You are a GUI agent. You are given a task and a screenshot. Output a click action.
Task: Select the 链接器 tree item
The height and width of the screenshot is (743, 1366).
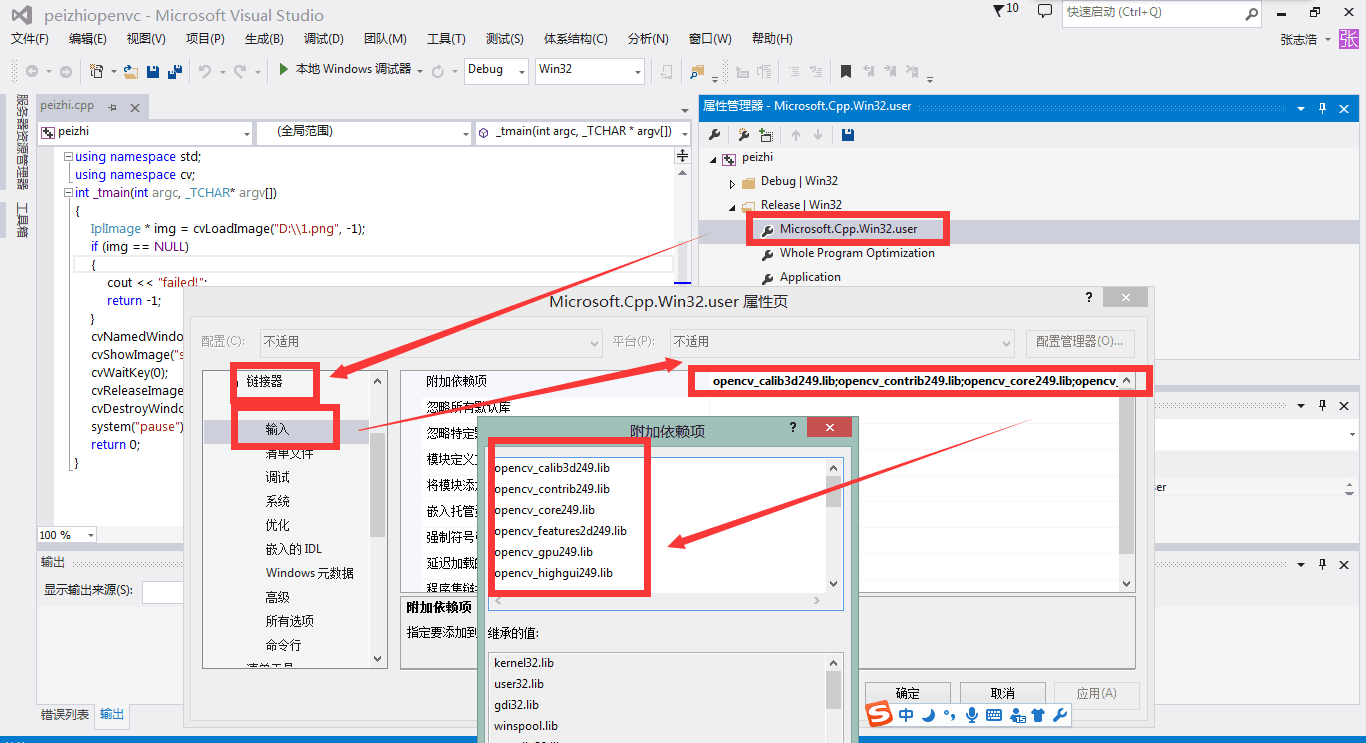point(265,381)
